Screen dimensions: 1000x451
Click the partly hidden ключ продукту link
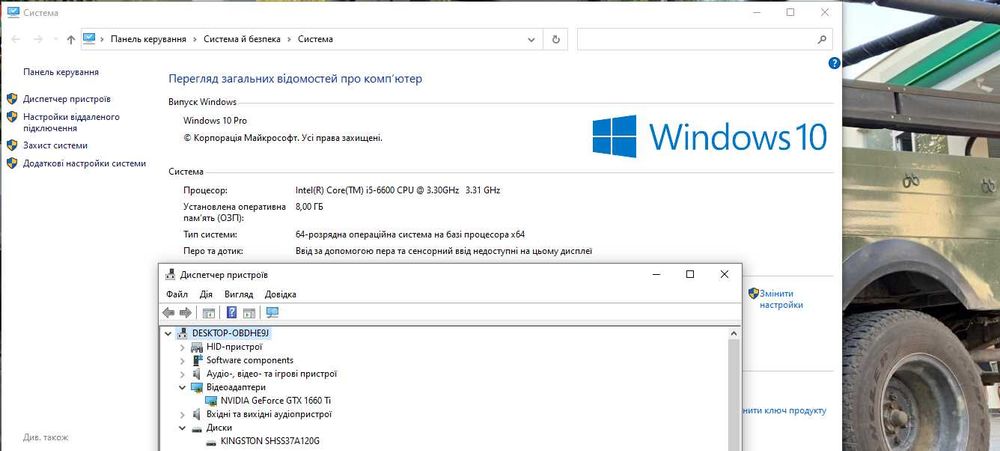pos(784,411)
